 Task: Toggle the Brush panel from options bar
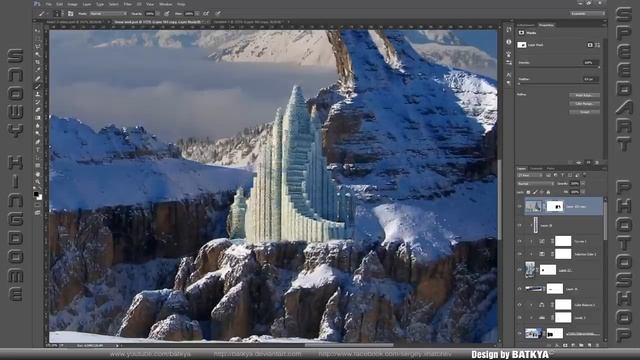[70, 13]
